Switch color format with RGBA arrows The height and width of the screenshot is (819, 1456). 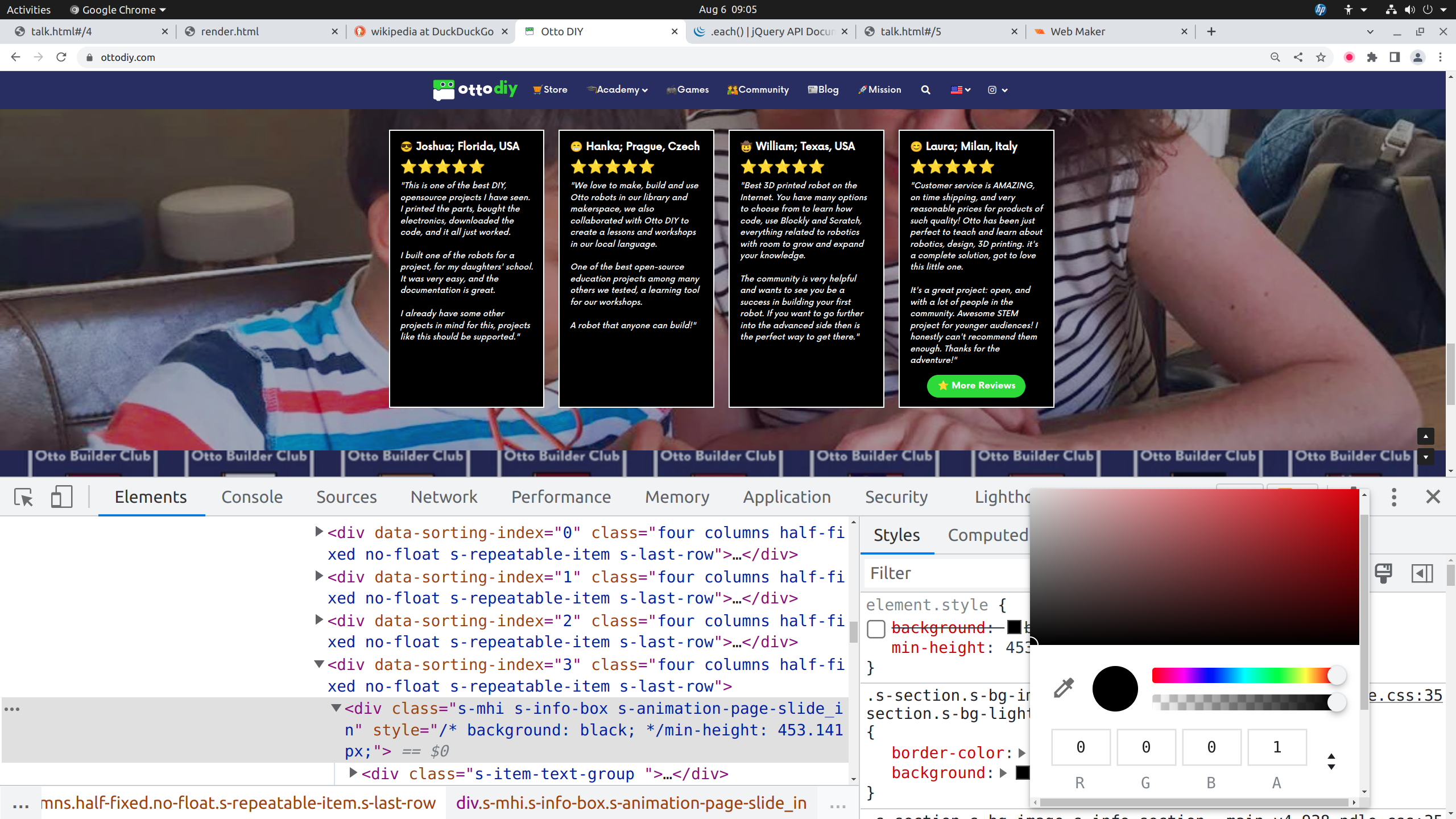click(x=1331, y=762)
